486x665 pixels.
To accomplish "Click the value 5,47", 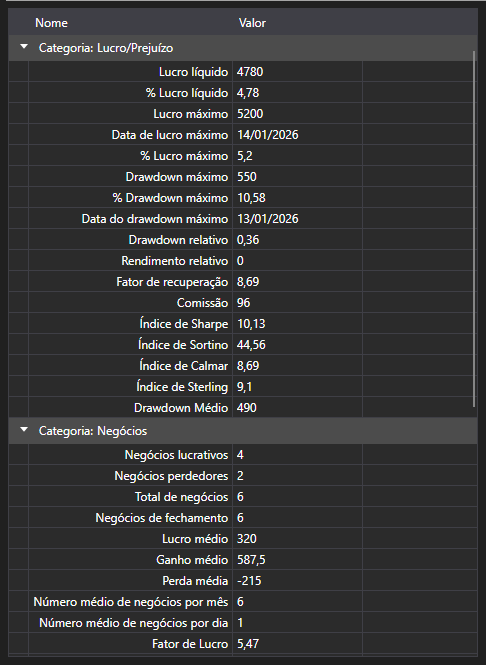I will click(x=248, y=644).
